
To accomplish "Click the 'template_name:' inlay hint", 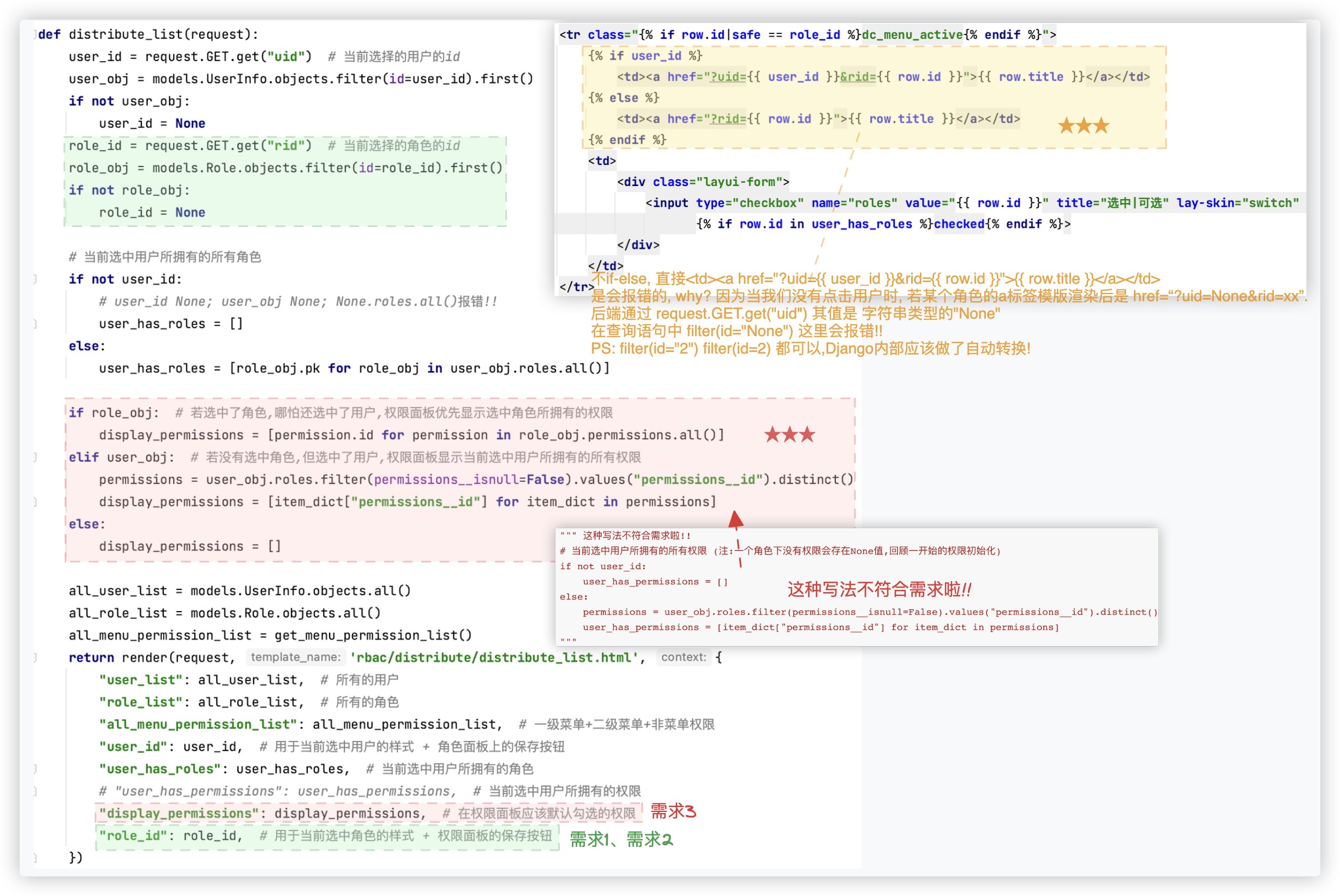I will click(295, 657).
